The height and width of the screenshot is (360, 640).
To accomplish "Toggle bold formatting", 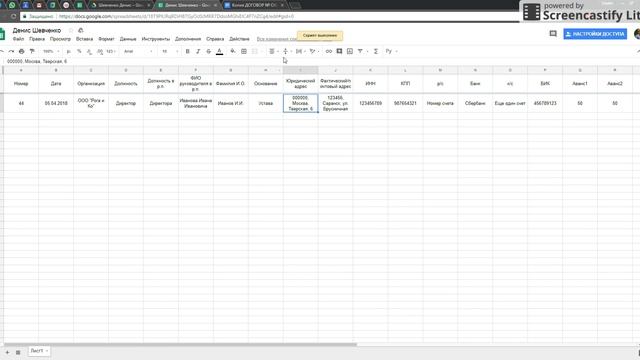I will pos(187,51).
